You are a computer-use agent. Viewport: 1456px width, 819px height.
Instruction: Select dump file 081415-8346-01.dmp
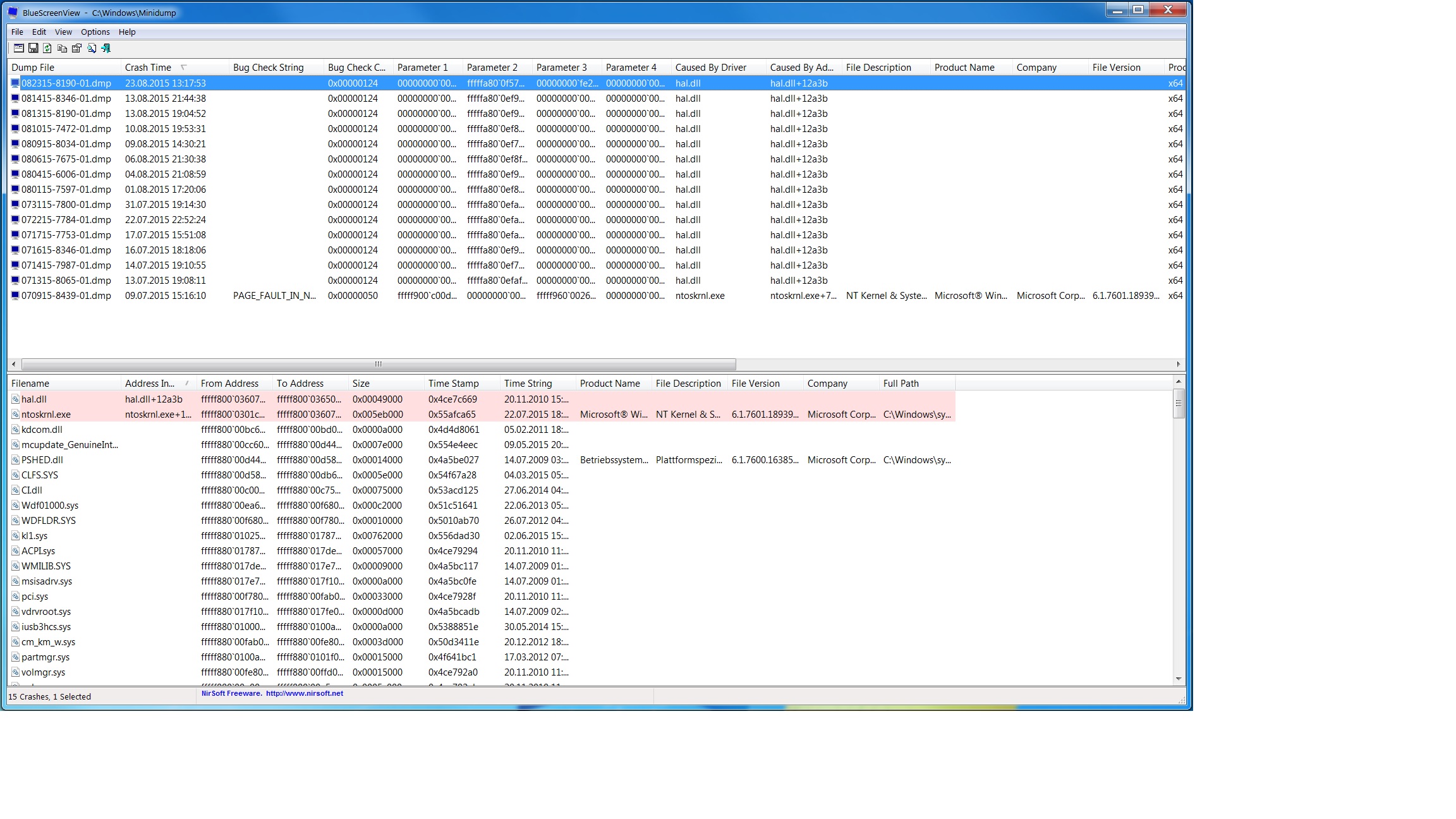(x=66, y=99)
